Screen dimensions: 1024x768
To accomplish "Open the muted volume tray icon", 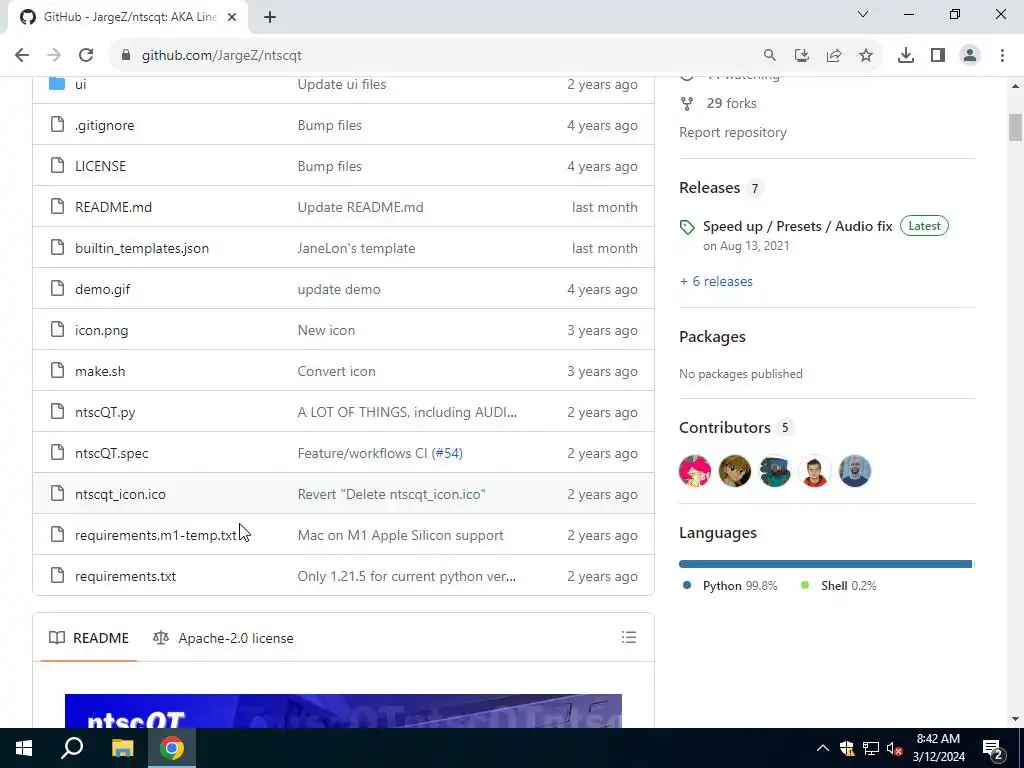I will (x=894, y=748).
